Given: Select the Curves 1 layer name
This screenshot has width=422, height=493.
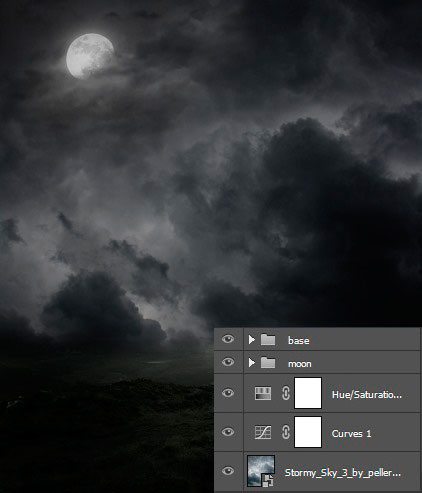Looking at the screenshot, I should click(x=351, y=433).
